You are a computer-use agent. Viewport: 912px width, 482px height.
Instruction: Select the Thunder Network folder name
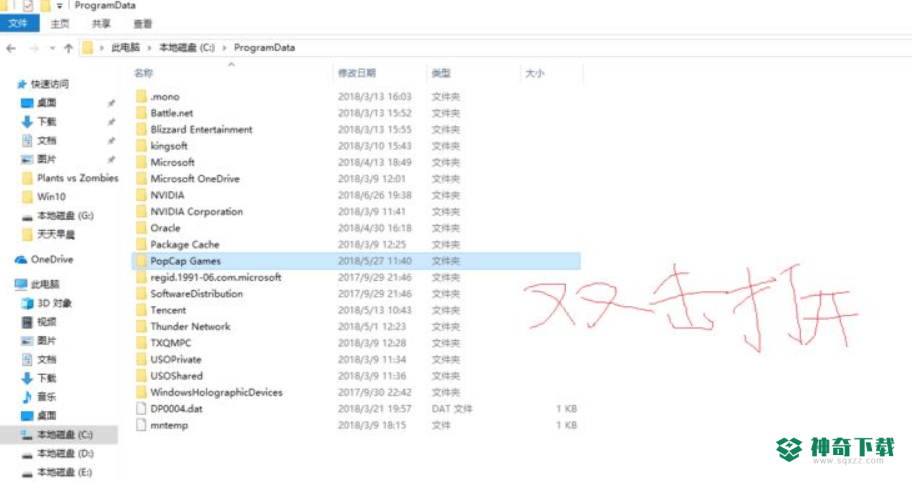pos(190,327)
